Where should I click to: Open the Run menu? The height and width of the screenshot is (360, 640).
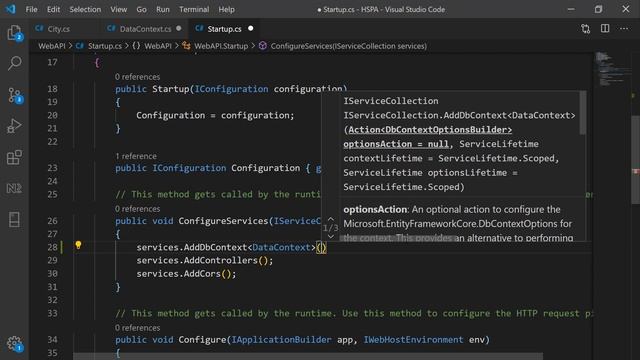(x=162, y=9)
